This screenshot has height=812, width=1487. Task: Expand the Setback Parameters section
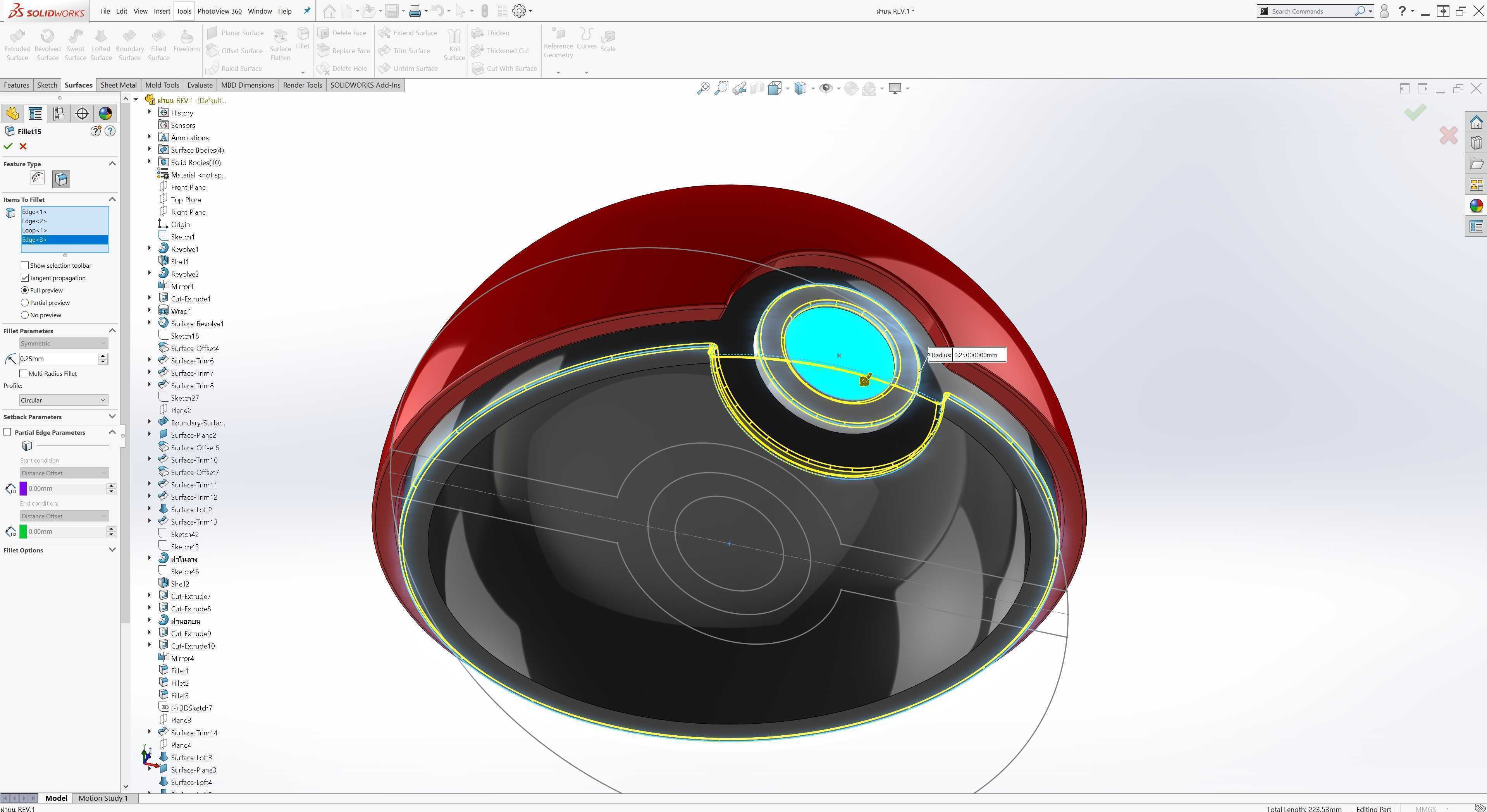pos(112,417)
